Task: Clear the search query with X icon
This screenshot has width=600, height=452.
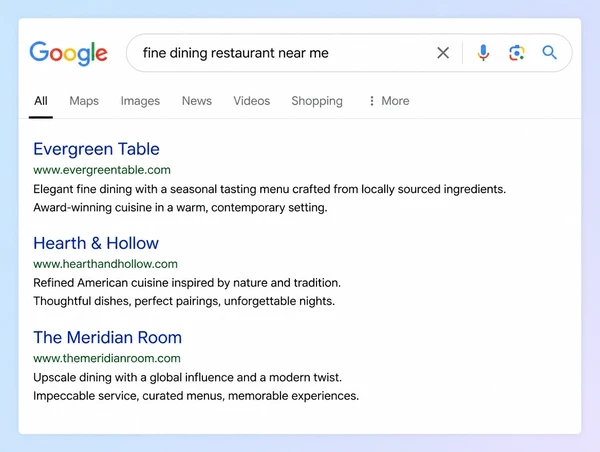Action: pyautogui.click(x=443, y=52)
